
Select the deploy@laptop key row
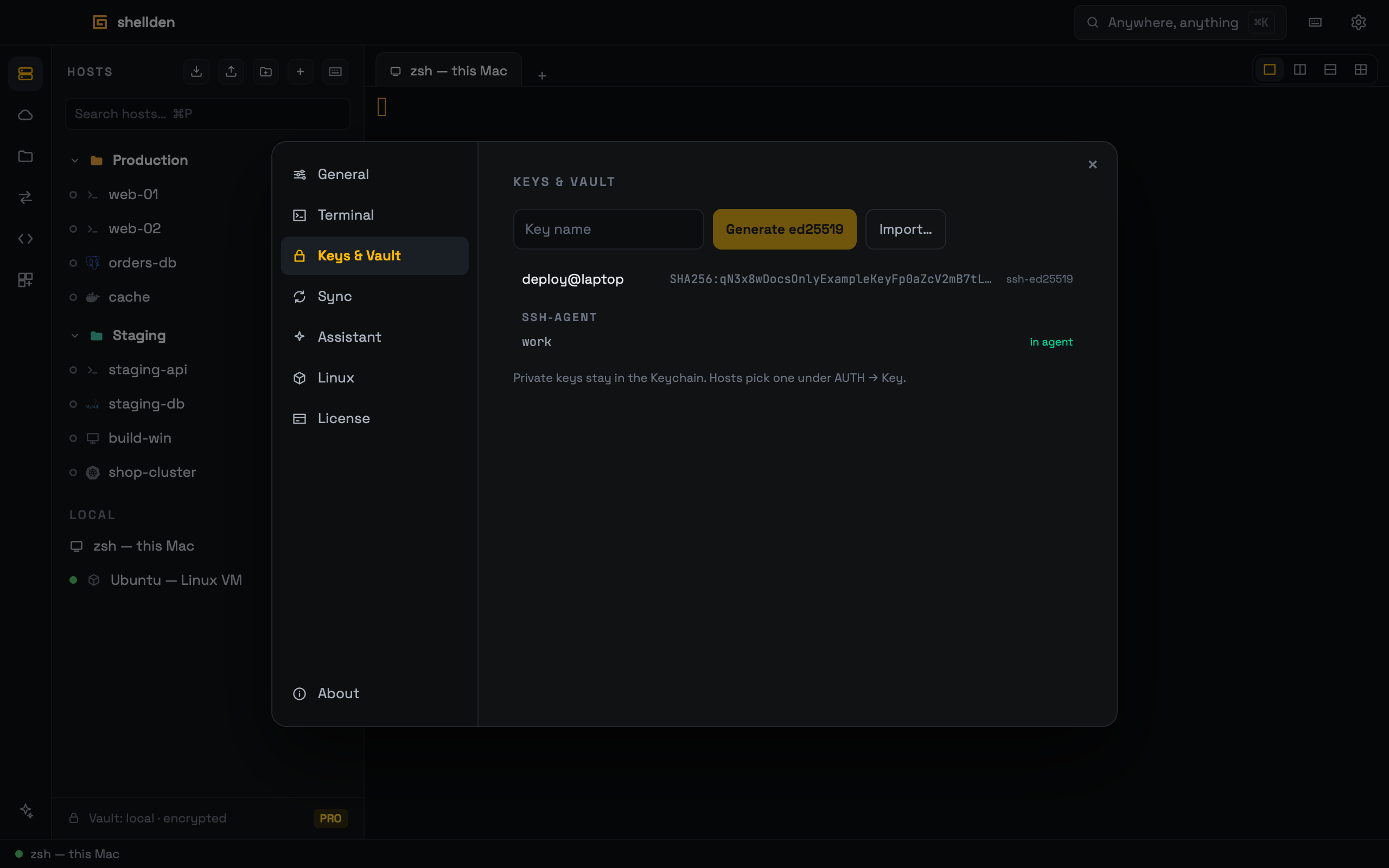coord(797,279)
